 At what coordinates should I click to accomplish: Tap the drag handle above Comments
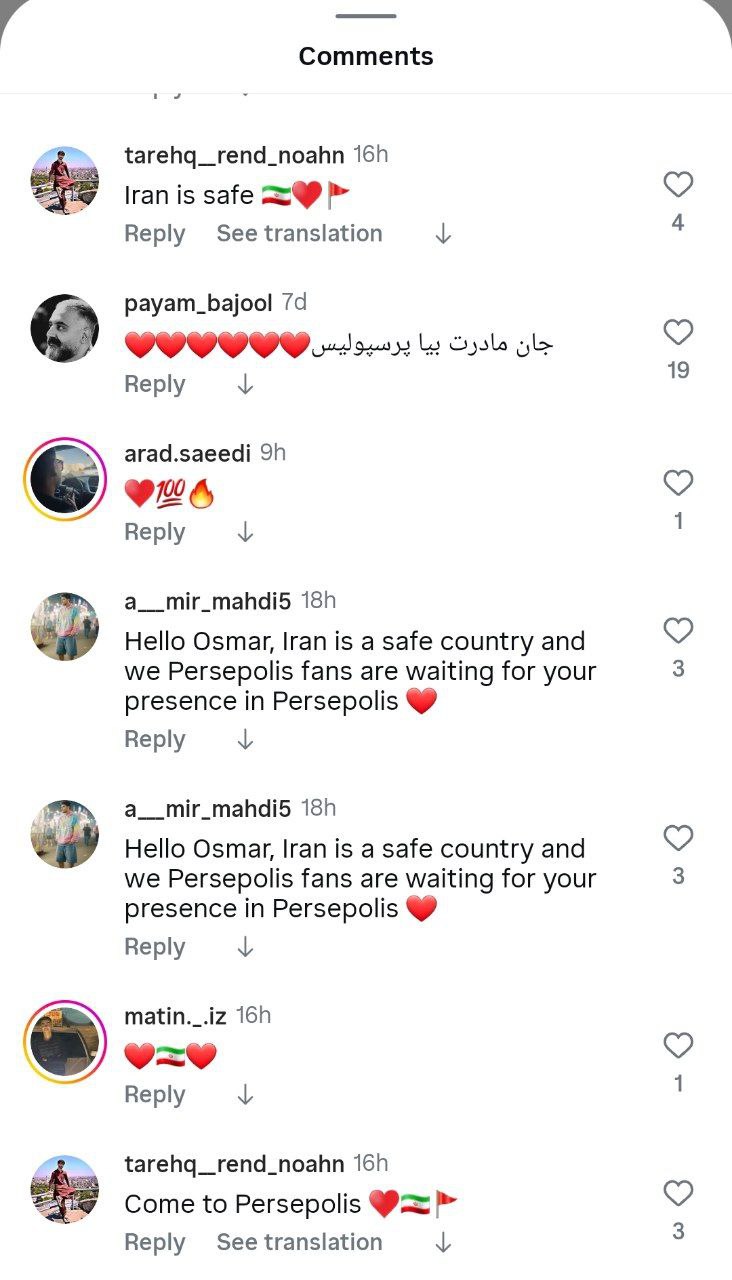click(x=366, y=16)
